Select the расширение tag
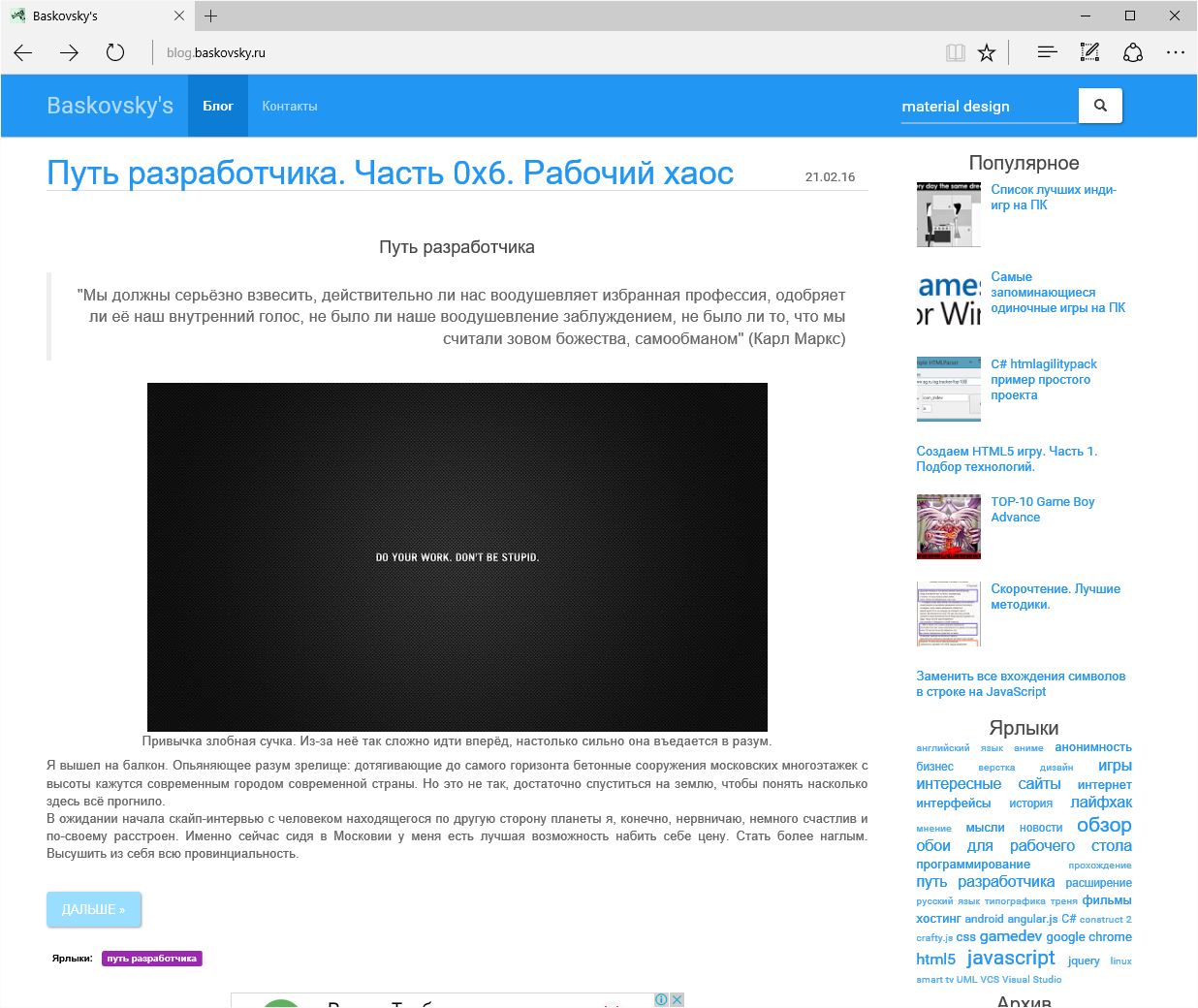This screenshot has height=1008, width=1198. [x=1098, y=882]
